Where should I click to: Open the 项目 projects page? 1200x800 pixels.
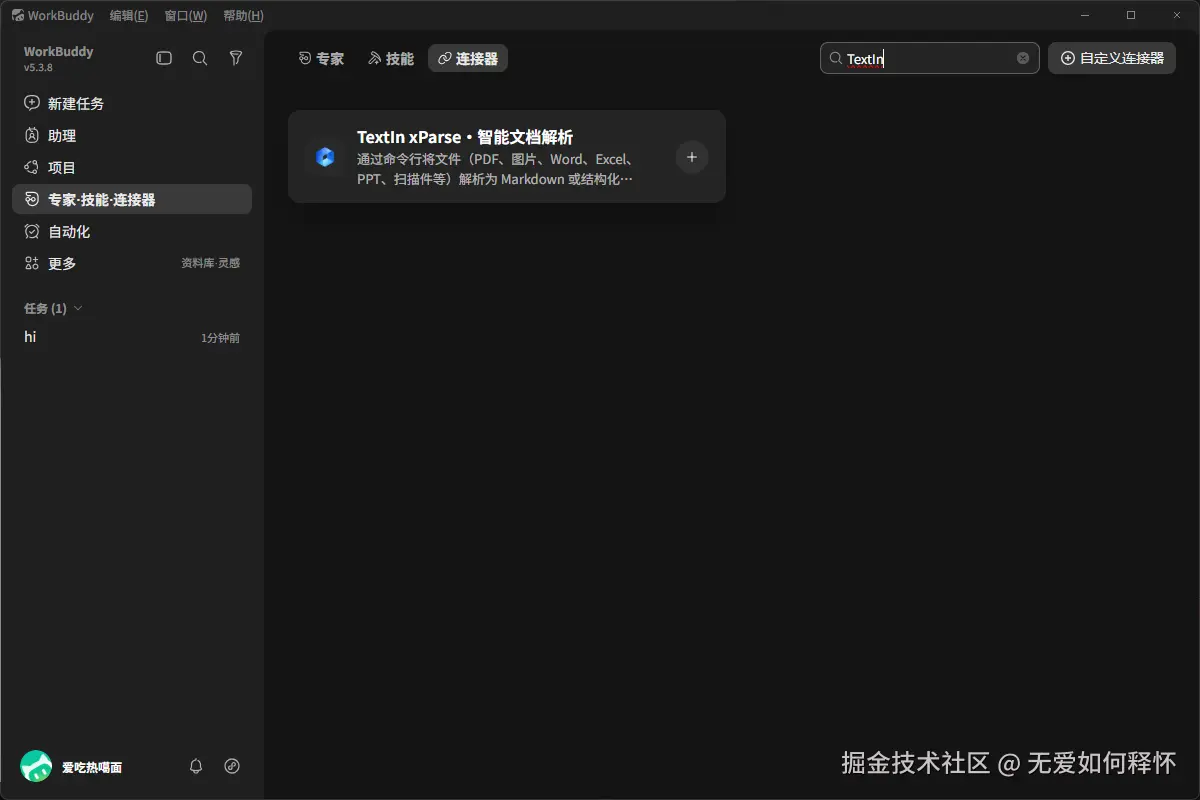coord(132,167)
